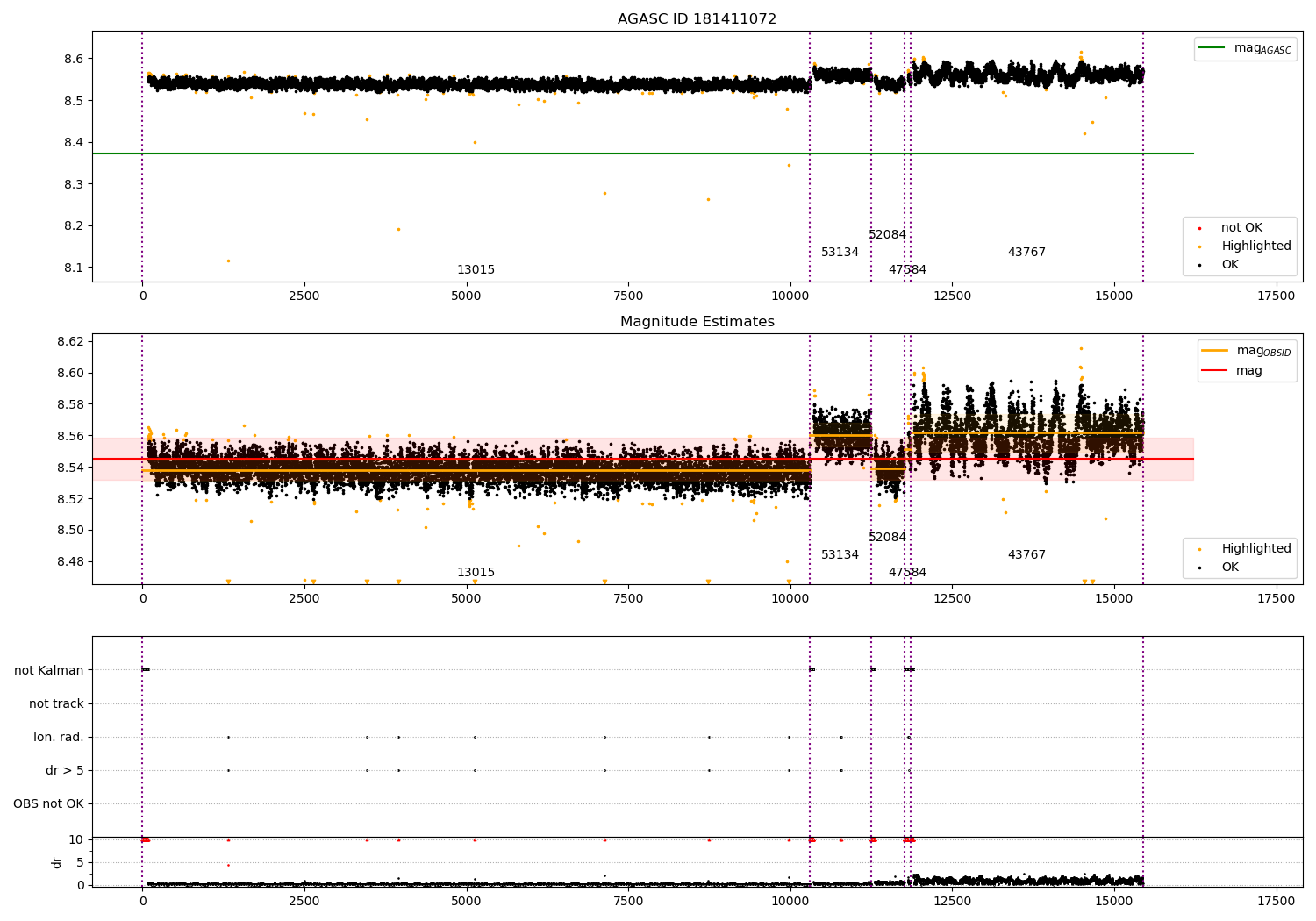1316x921 pixels.
Task: Click the 8.6 y-axis tick in the top plot
Action: (x=74, y=59)
